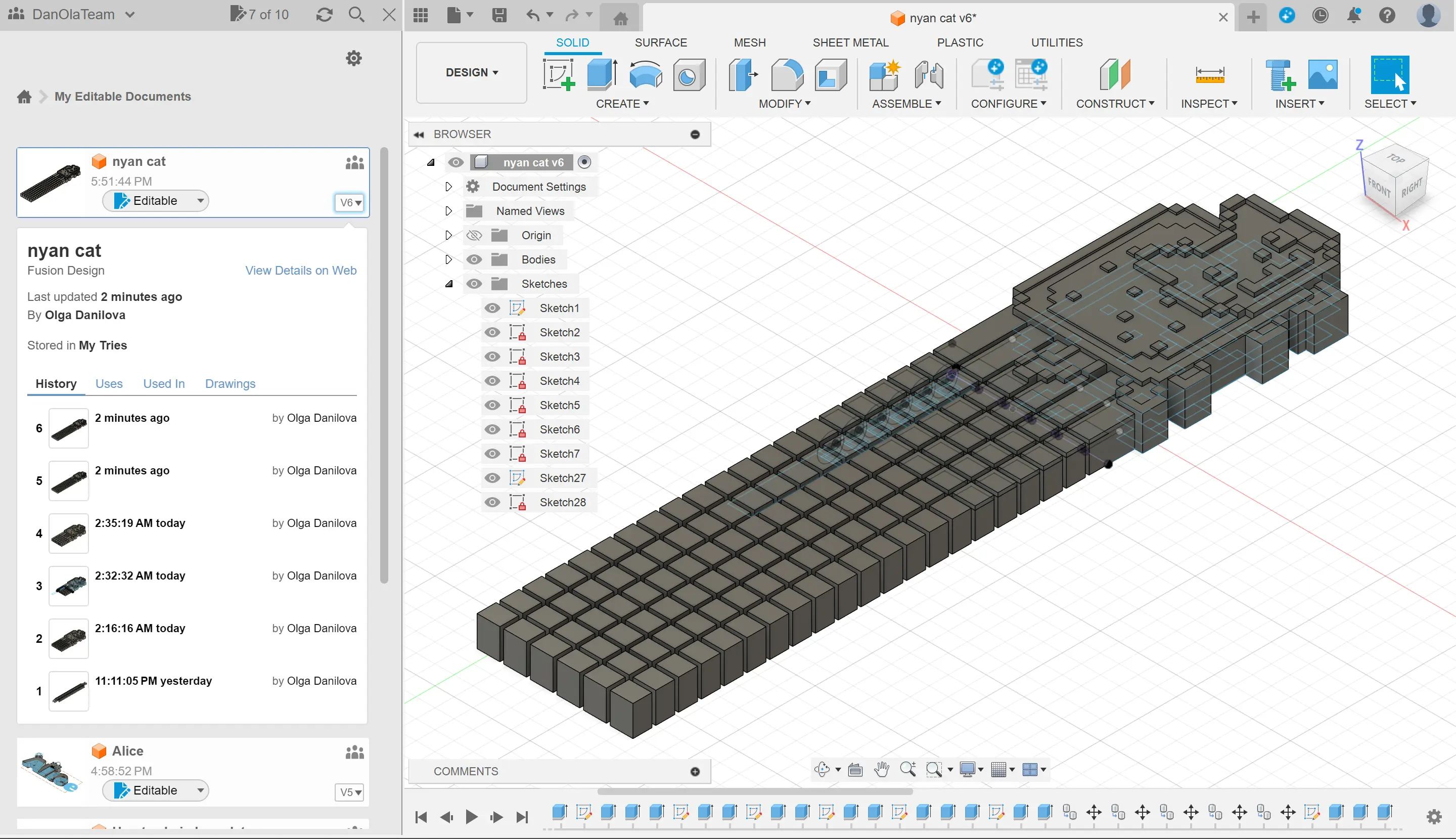Screen dimensions: 1456x839
Task: Click version 4 history thumbnail
Action: [x=69, y=533]
